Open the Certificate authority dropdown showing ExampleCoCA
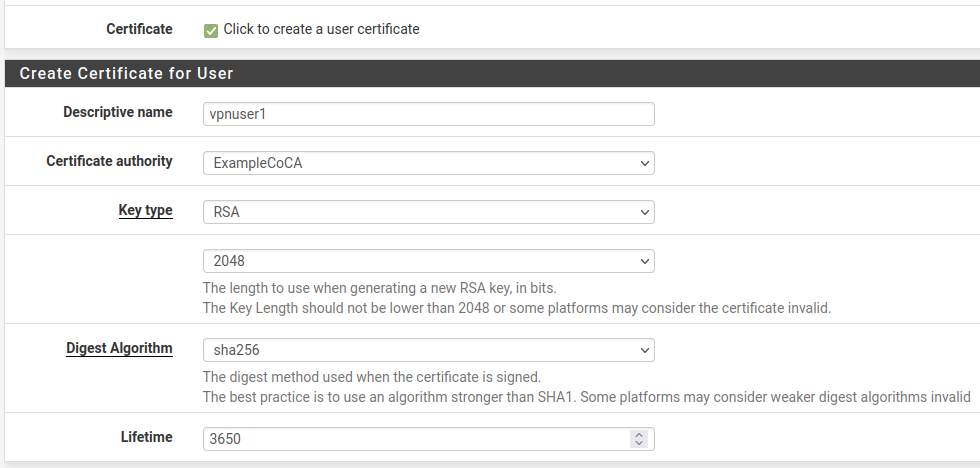This screenshot has height=468, width=980. pyautogui.click(x=428, y=163)
